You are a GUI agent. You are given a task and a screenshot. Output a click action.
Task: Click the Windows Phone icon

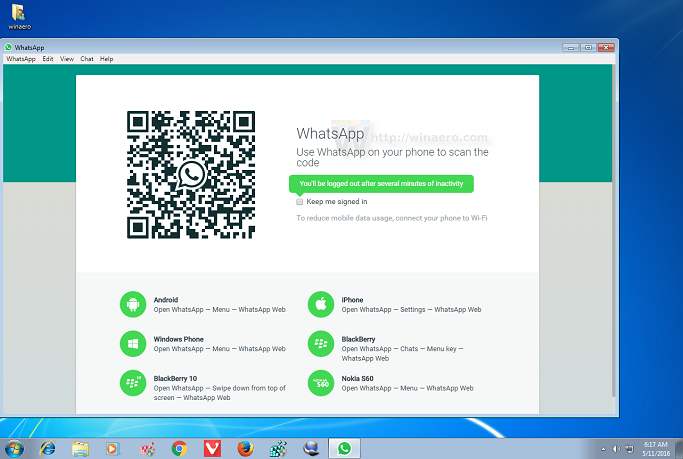click(132, 343)
